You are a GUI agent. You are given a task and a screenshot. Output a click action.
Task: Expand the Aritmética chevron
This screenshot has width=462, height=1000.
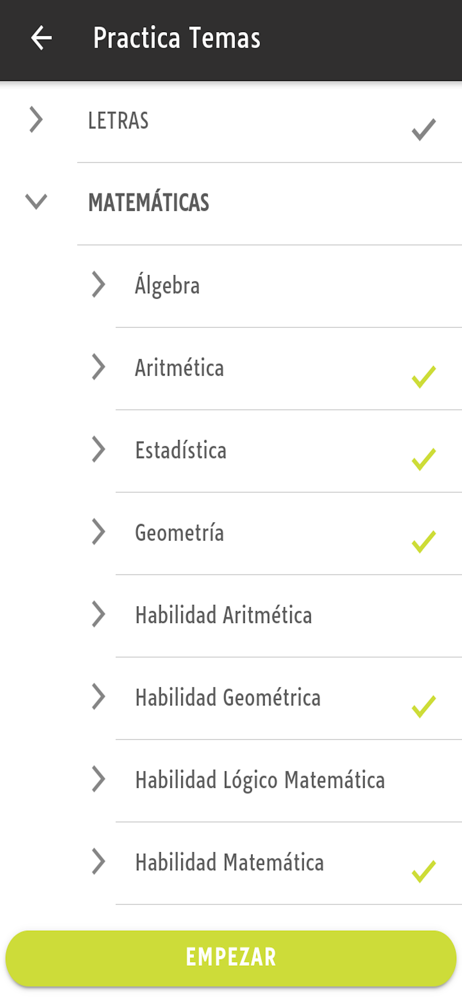(x=98, y=367)
